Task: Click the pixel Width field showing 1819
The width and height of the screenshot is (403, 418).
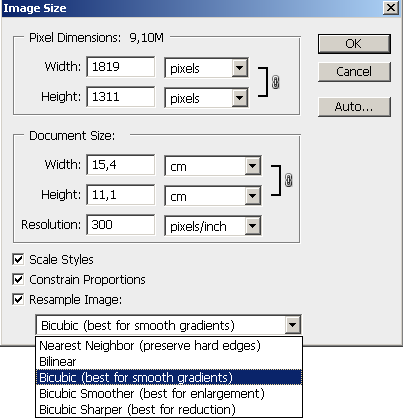Action: (121, 67)
